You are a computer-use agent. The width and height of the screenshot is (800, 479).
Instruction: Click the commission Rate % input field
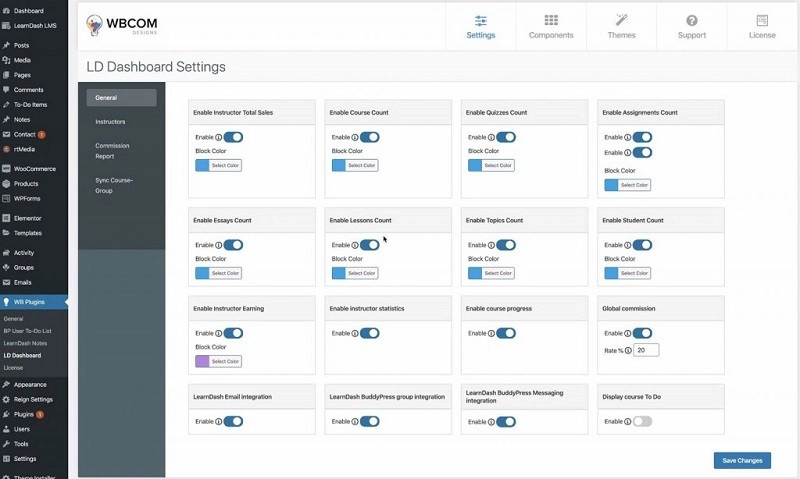pyautogui.click(x=646, y=350)
